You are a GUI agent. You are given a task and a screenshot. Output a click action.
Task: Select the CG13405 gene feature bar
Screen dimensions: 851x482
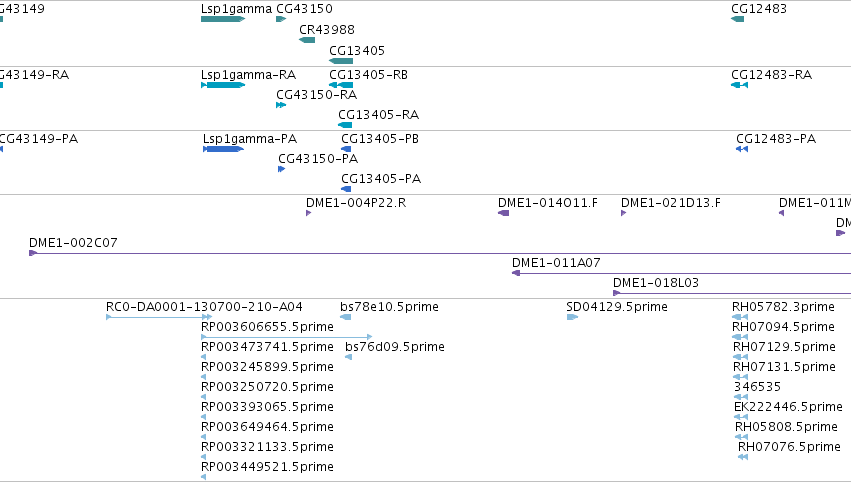[341, 61]
